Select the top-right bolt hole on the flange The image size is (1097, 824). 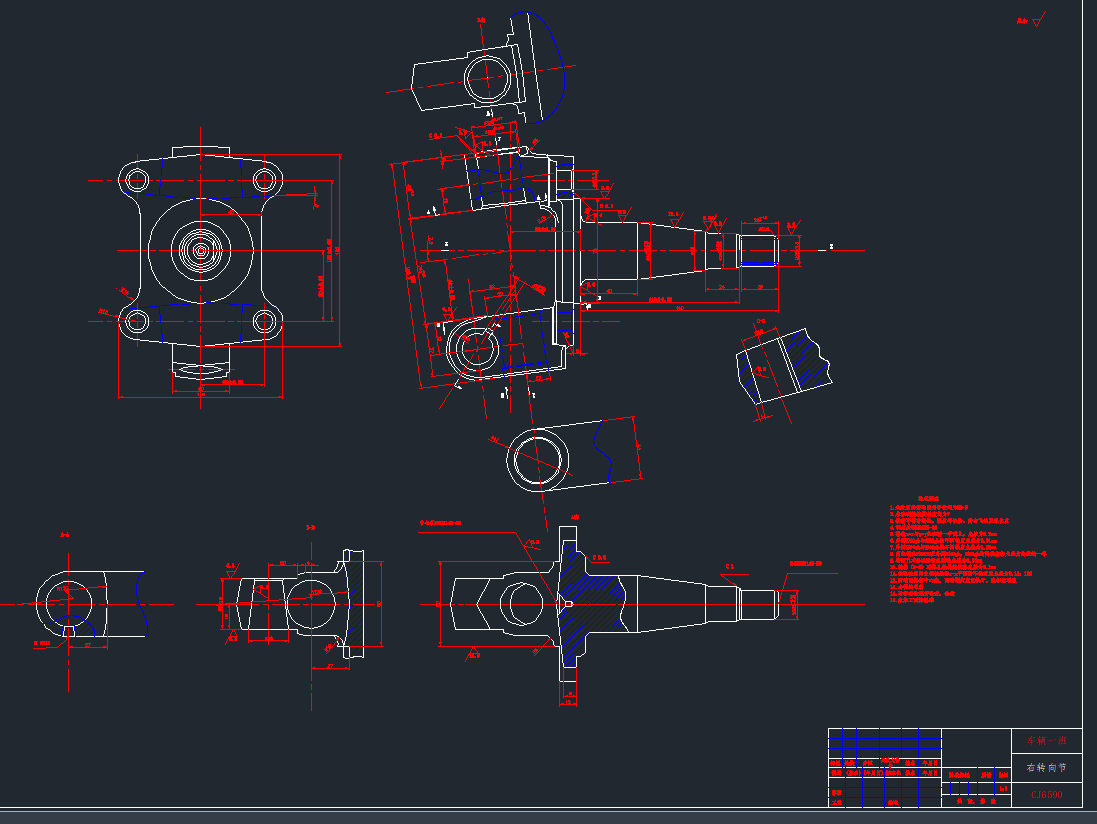(264, 180)
